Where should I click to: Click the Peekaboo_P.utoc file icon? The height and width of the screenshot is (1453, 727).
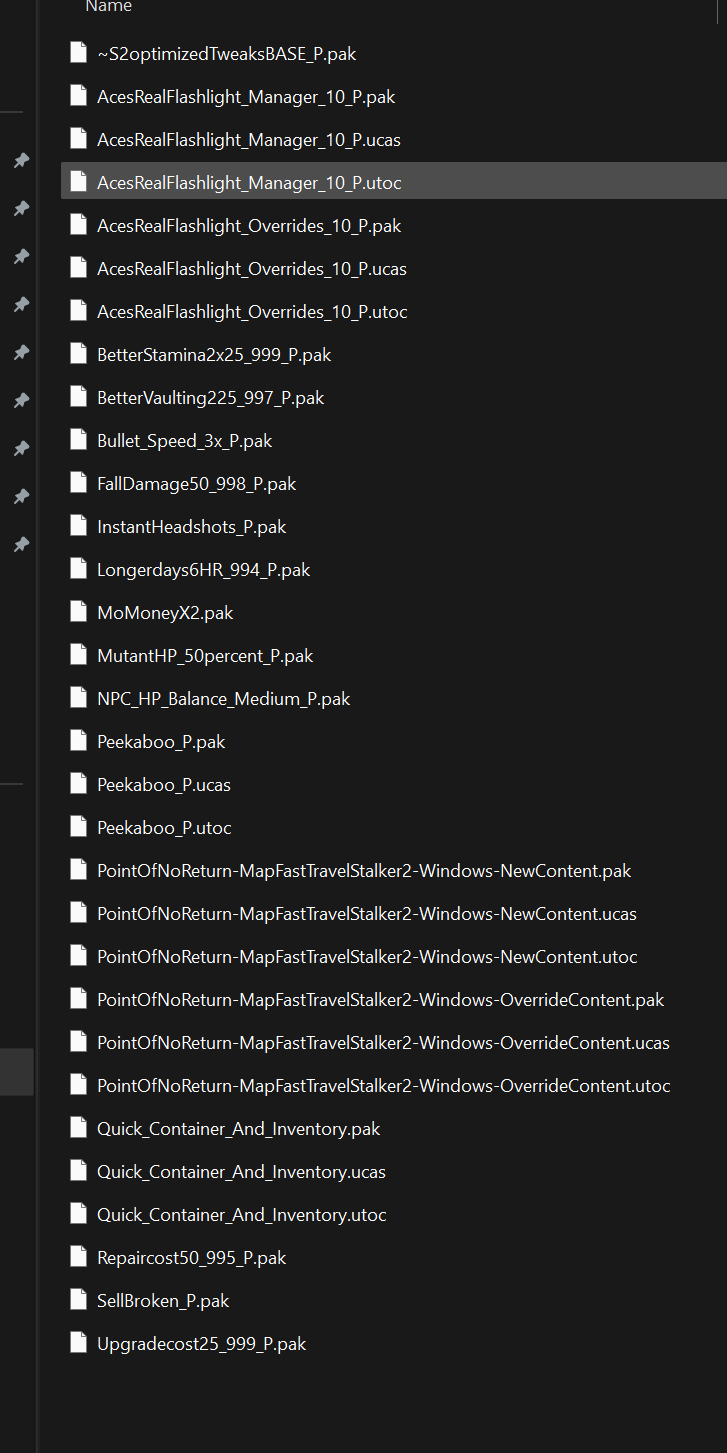(79, 827)
